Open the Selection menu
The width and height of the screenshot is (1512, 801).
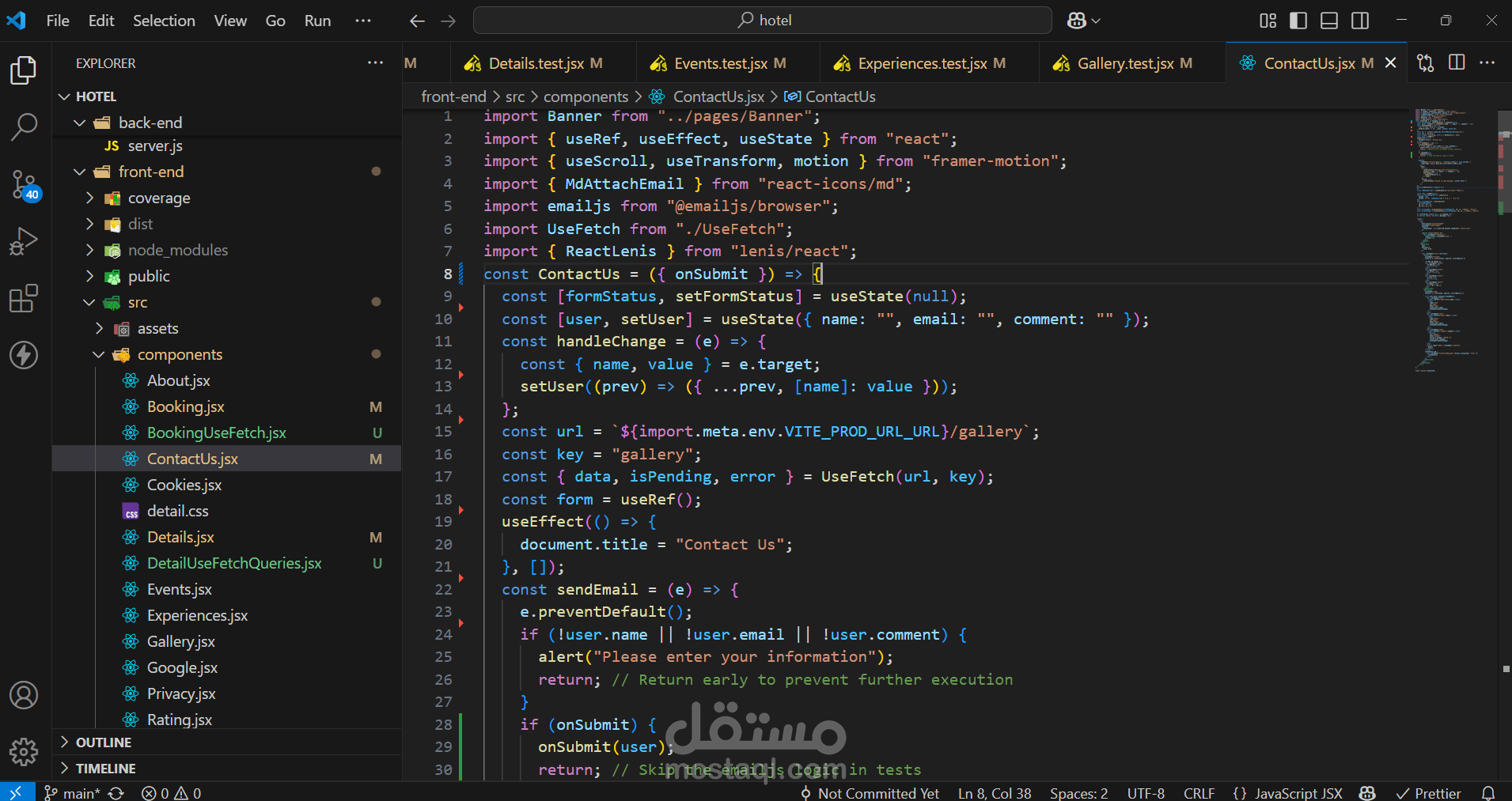click(164, 21)
